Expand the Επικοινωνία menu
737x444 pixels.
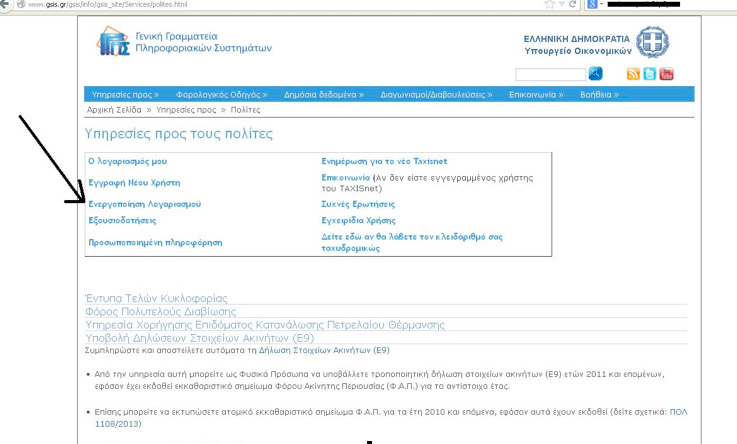click(x=536, y=94)
